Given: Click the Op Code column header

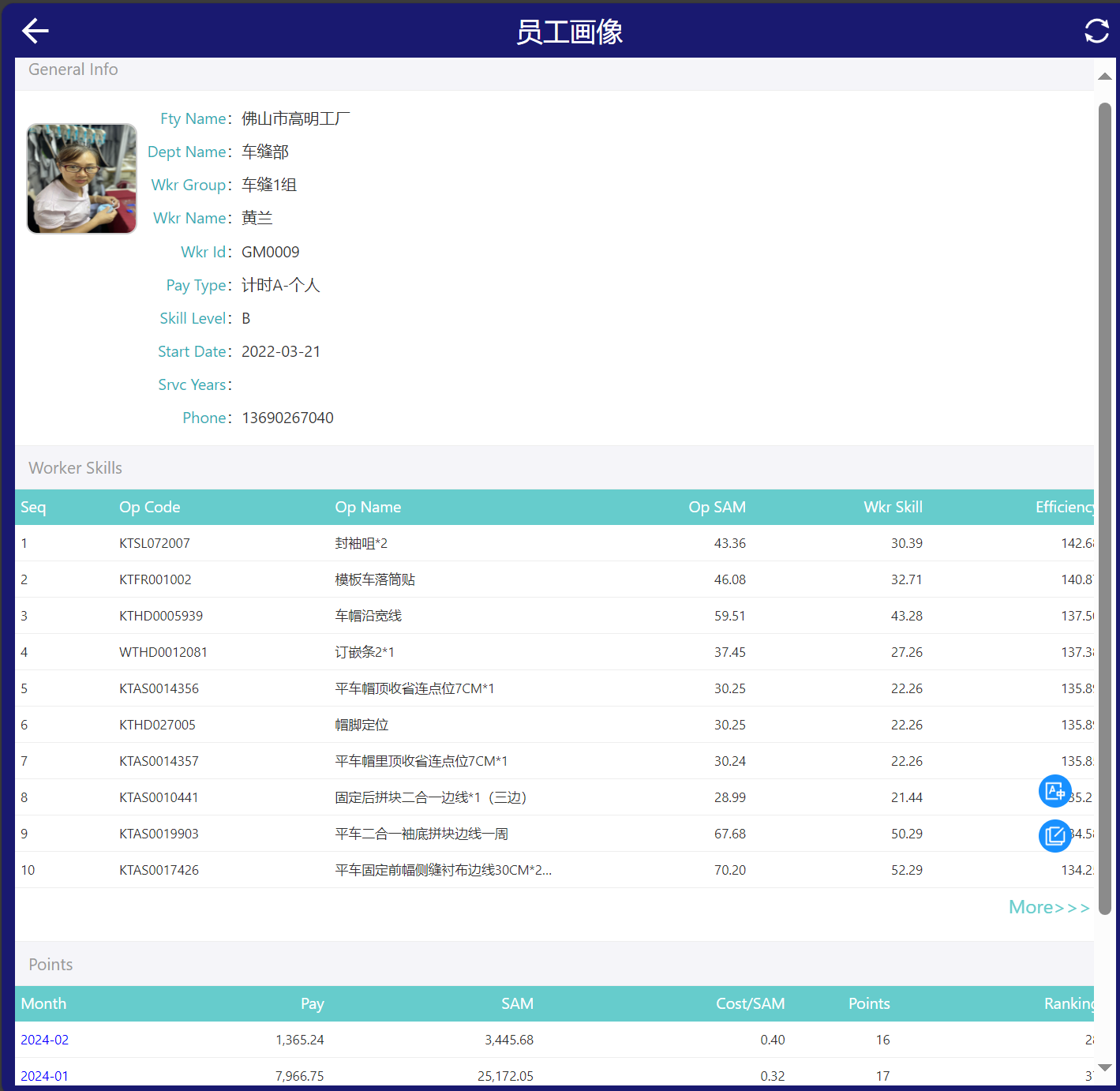Looking at the screenshot, I should [x=149, y=507].
